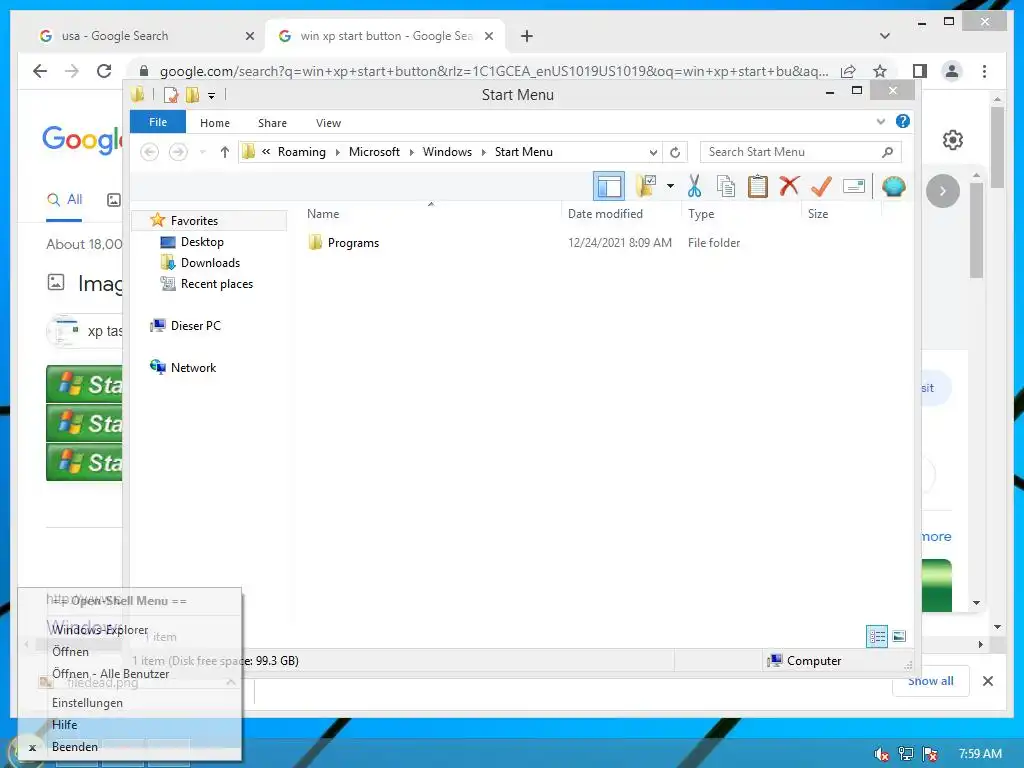Image resolution: width=1024 pixels, height=768 pixels.
Task: Click the Copy icon in Explorer toolbar
Action: coord(726,186)
